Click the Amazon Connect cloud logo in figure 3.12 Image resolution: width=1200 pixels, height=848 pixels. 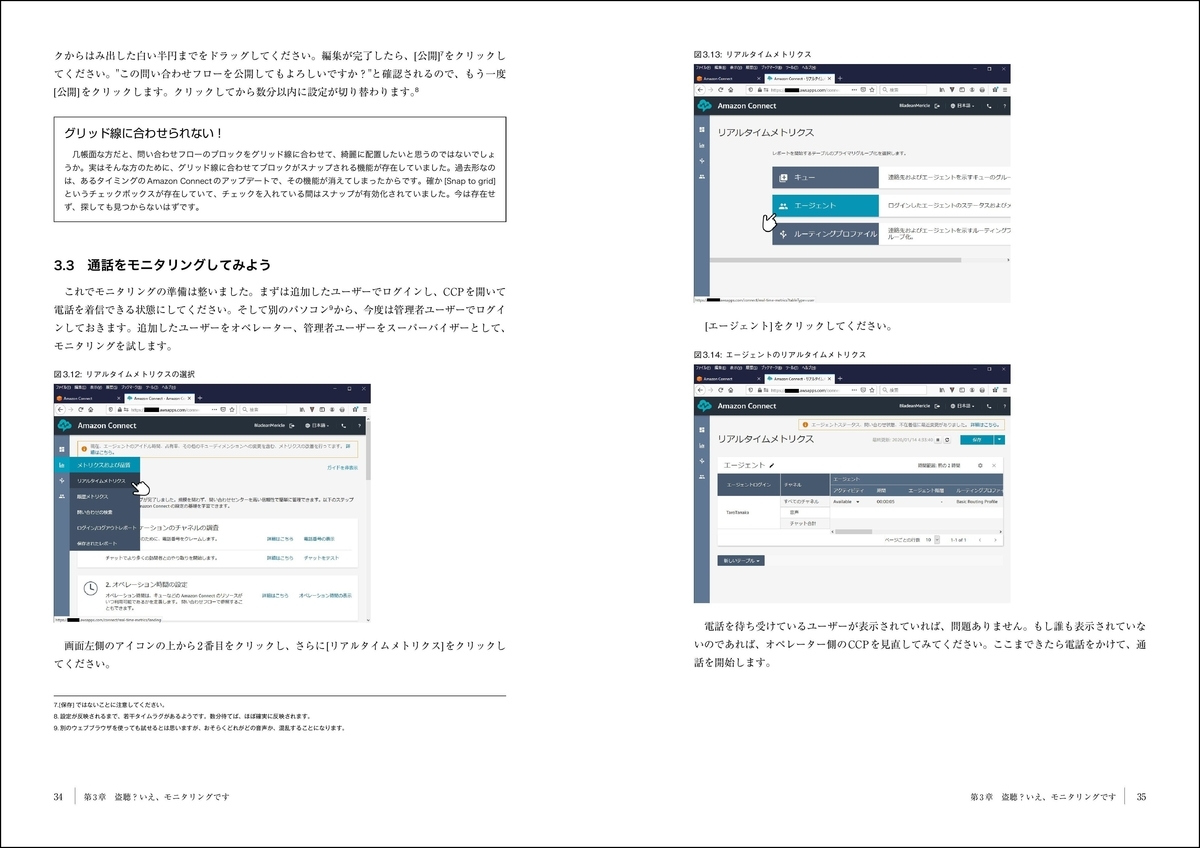click(64, 425)
